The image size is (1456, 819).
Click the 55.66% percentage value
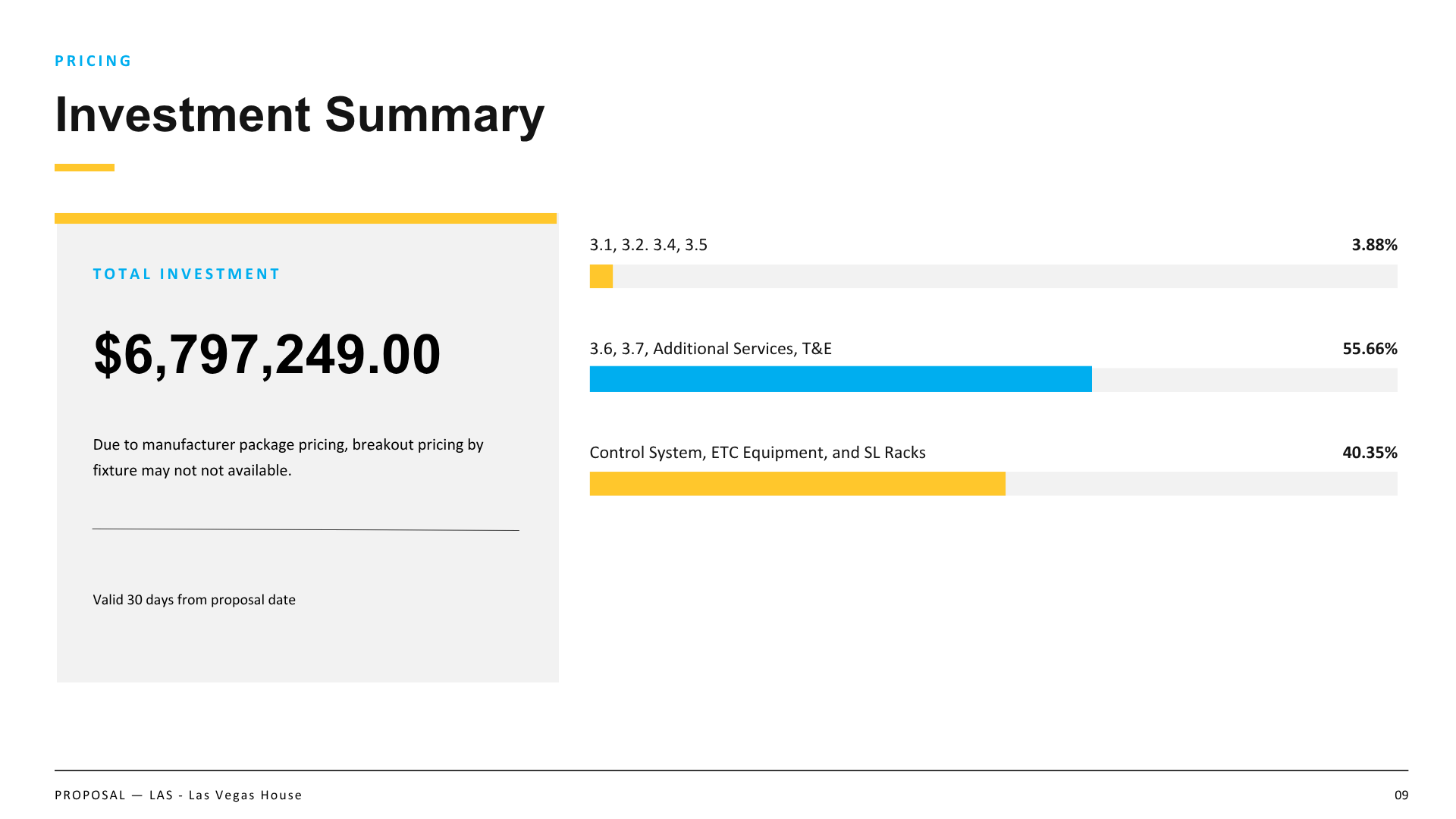(1370, 349)
